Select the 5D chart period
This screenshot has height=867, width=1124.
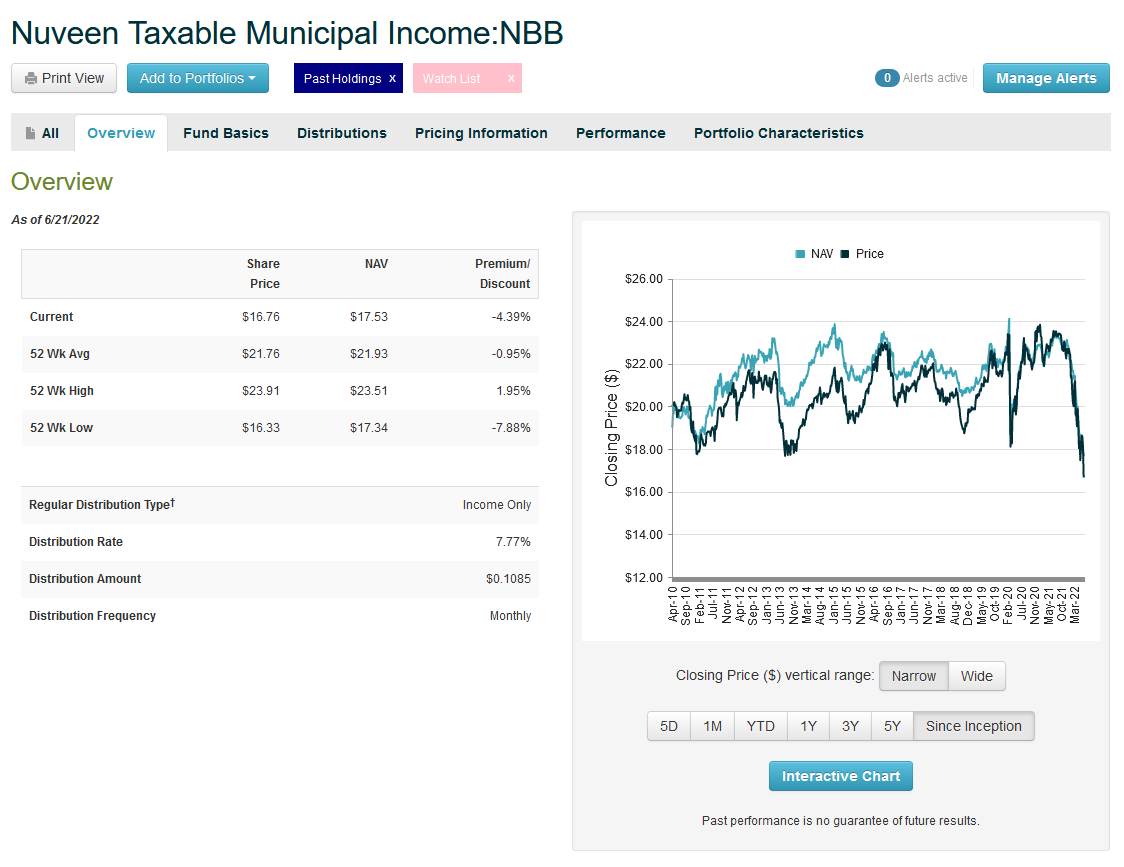(x=669, y=726)
